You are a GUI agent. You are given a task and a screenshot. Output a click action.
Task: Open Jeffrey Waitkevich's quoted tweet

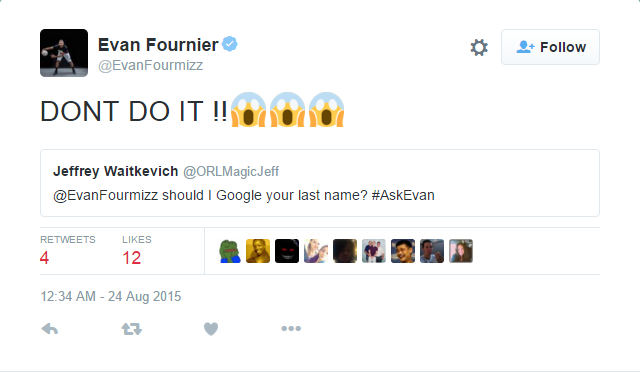click(320, 183)
